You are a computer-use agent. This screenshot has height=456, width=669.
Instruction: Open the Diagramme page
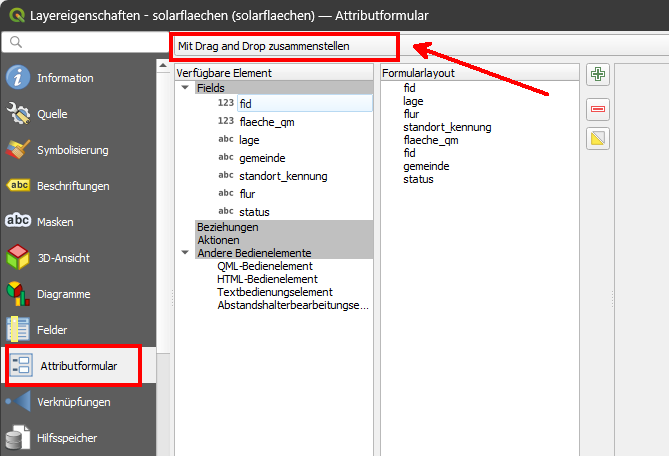tap(63, 294)
